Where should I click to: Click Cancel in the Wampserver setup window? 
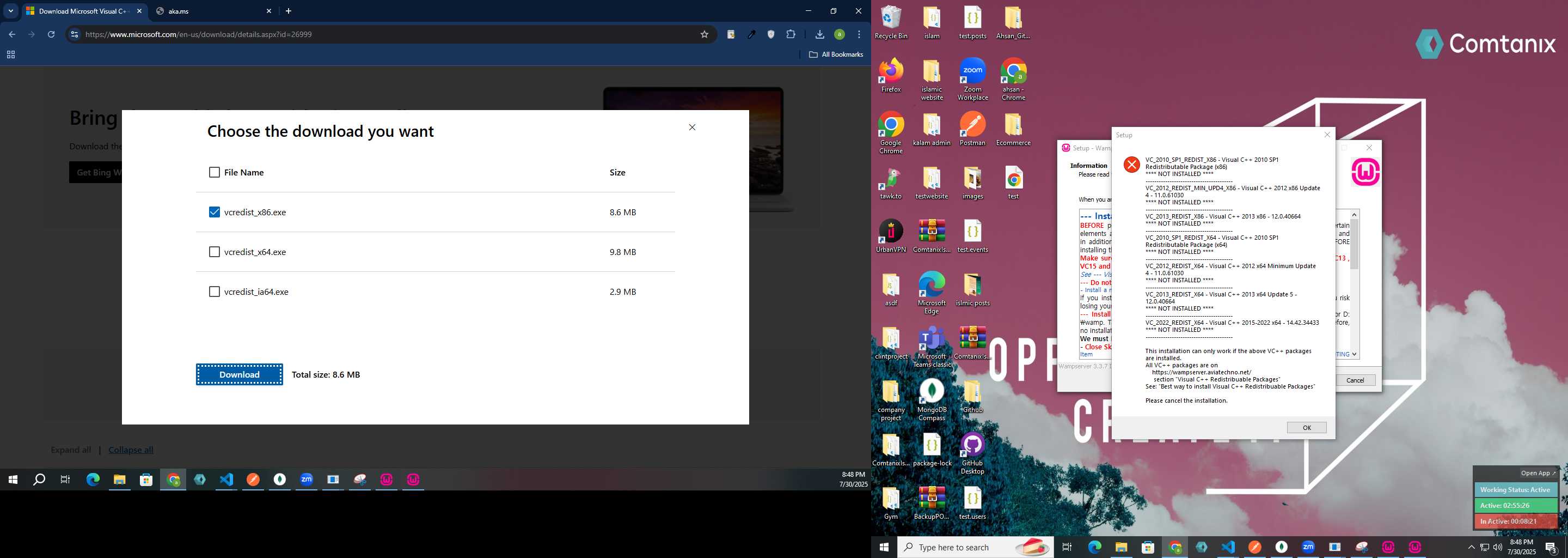(x=1355, y=380)
